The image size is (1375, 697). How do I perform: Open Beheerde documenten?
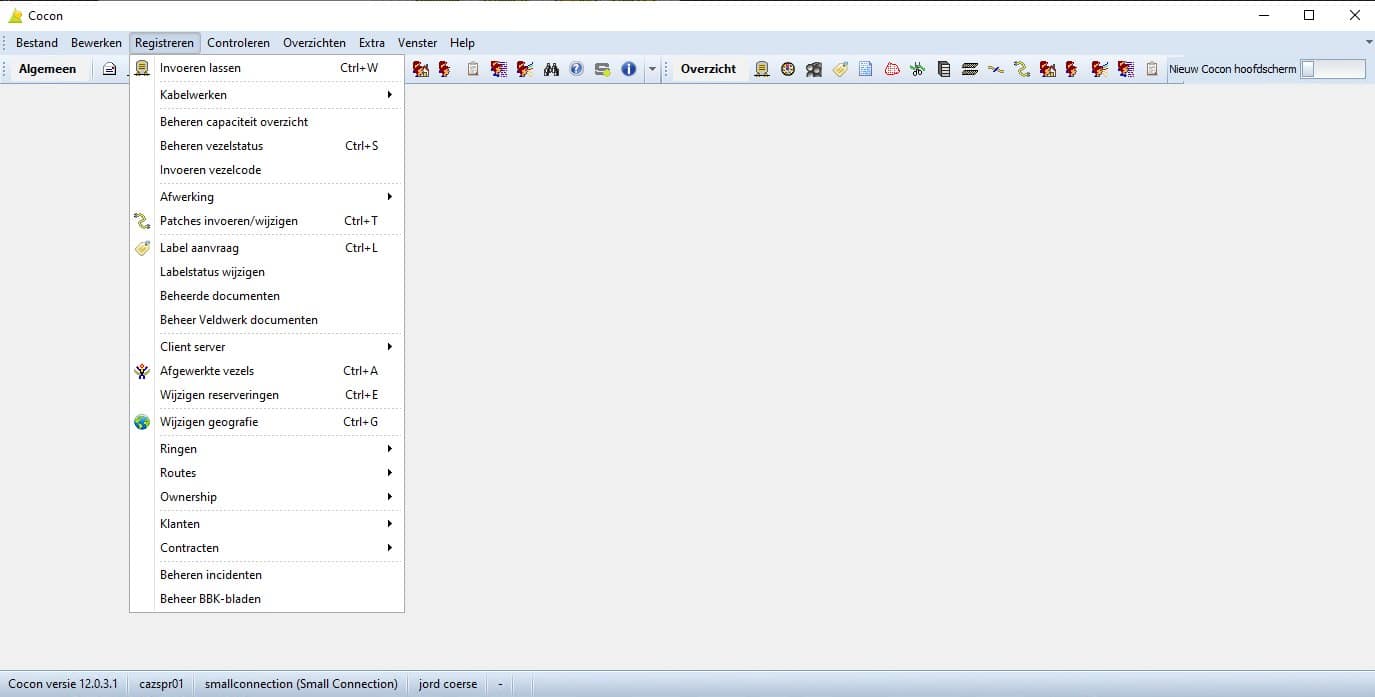(267, 296)
